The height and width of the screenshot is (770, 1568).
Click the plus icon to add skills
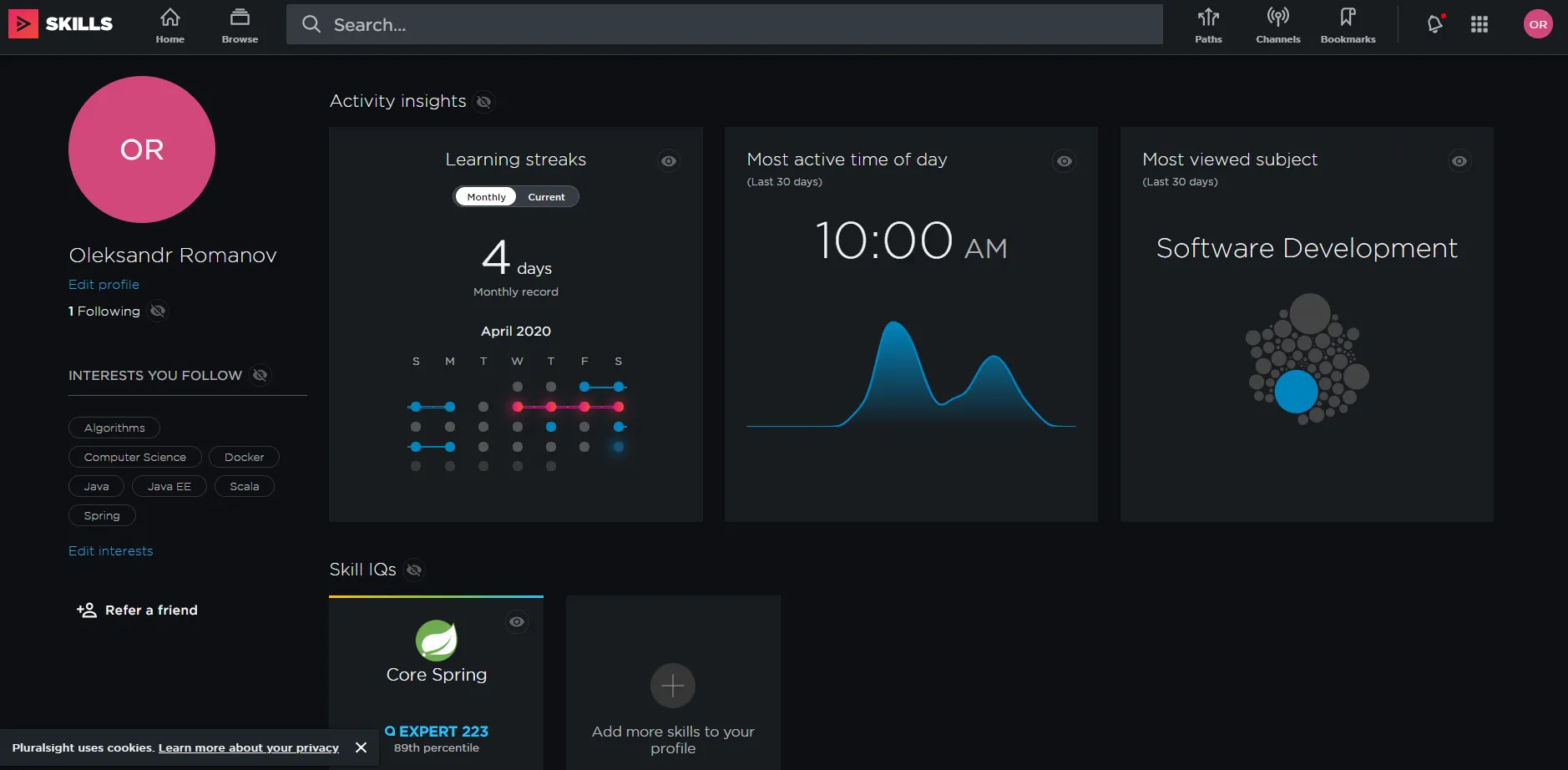(x=673, y=686)
